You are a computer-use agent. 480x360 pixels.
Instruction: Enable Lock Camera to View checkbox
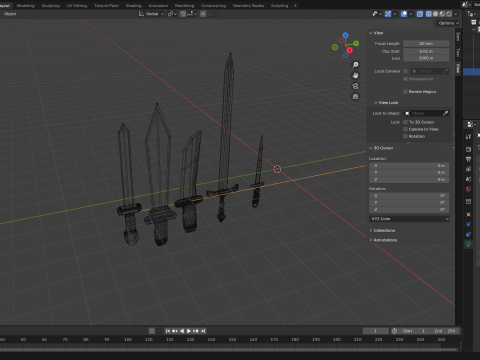point(405,129)
